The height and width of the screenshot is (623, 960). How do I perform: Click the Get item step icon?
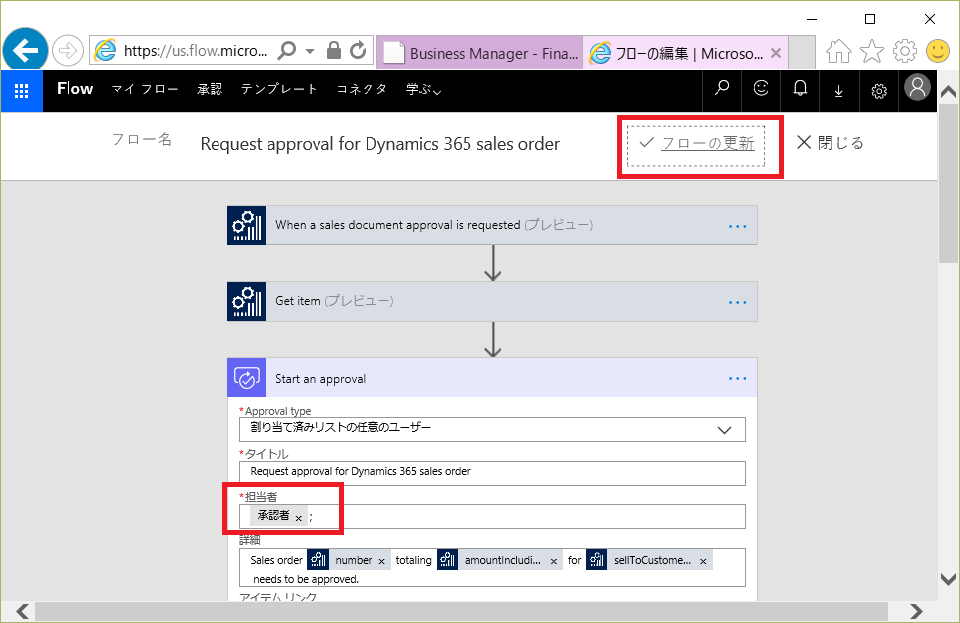tap(247, 301)
